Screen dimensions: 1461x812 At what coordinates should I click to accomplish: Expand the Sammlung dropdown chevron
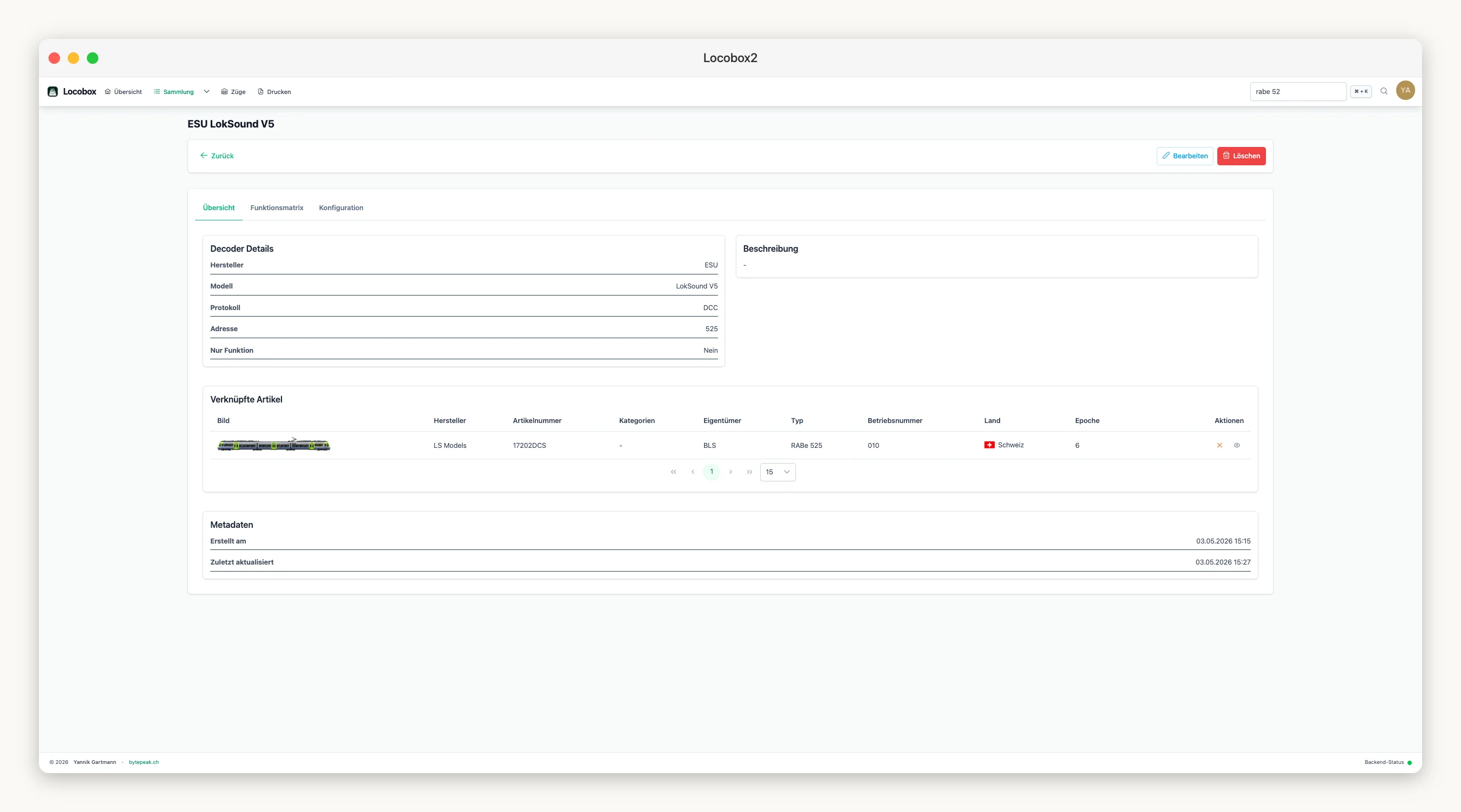coord(206,92)
